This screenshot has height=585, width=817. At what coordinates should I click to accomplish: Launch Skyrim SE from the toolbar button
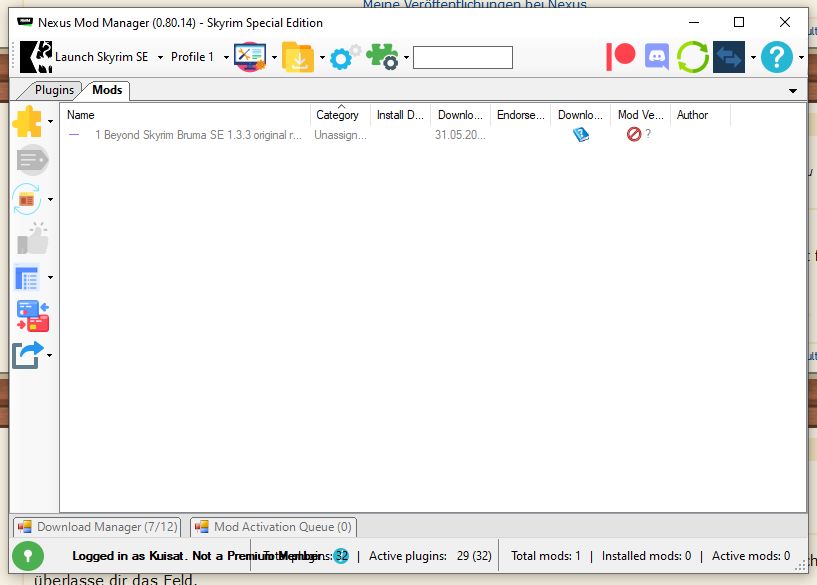[85, 57]
